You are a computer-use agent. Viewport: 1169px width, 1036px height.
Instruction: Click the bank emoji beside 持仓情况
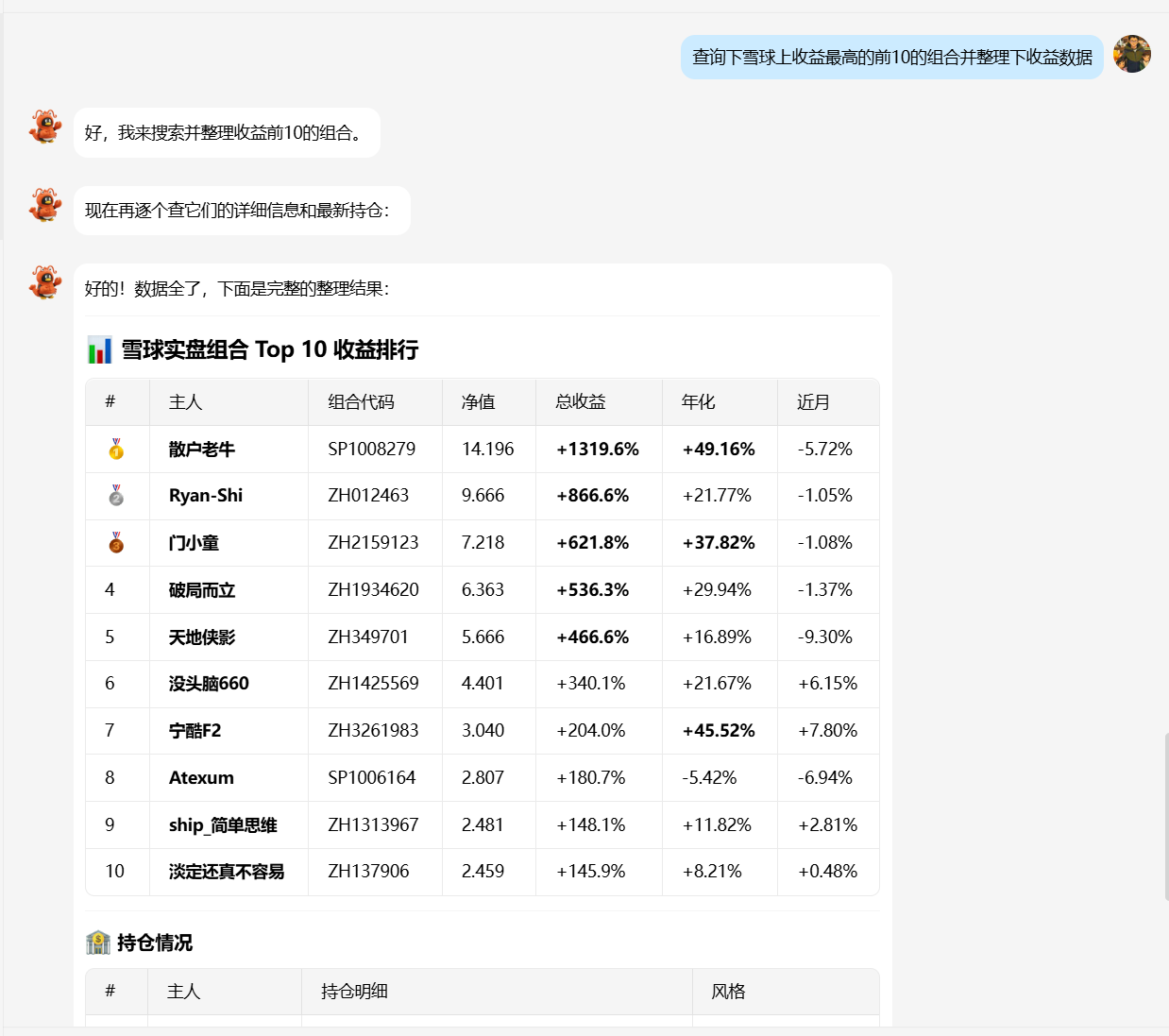[98, 943]
